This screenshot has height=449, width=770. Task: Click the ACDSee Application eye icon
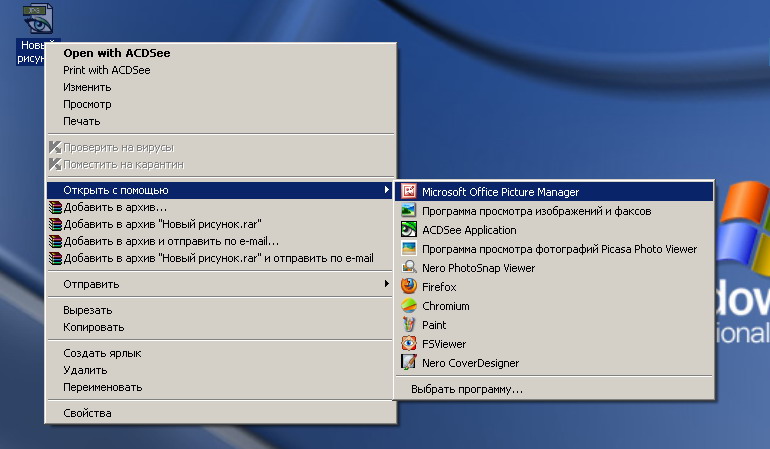pyautogui.click(x=409, y=229)
